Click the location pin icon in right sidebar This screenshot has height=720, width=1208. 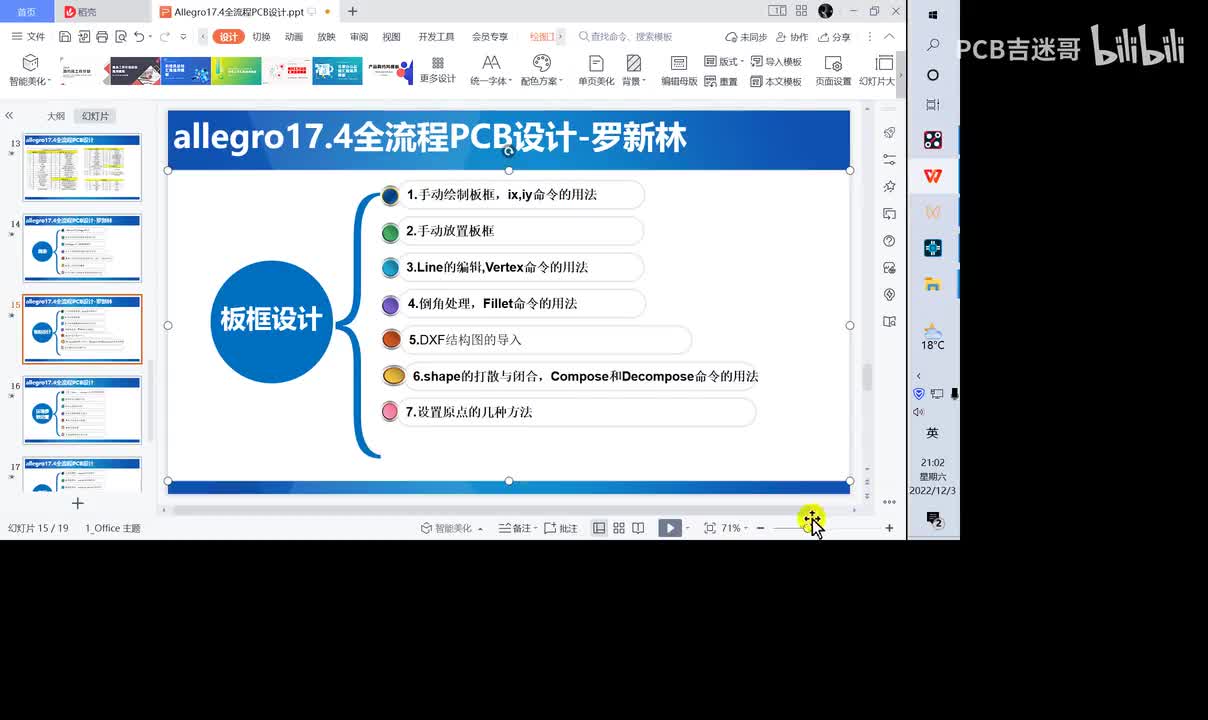click(x=889, y=295)
